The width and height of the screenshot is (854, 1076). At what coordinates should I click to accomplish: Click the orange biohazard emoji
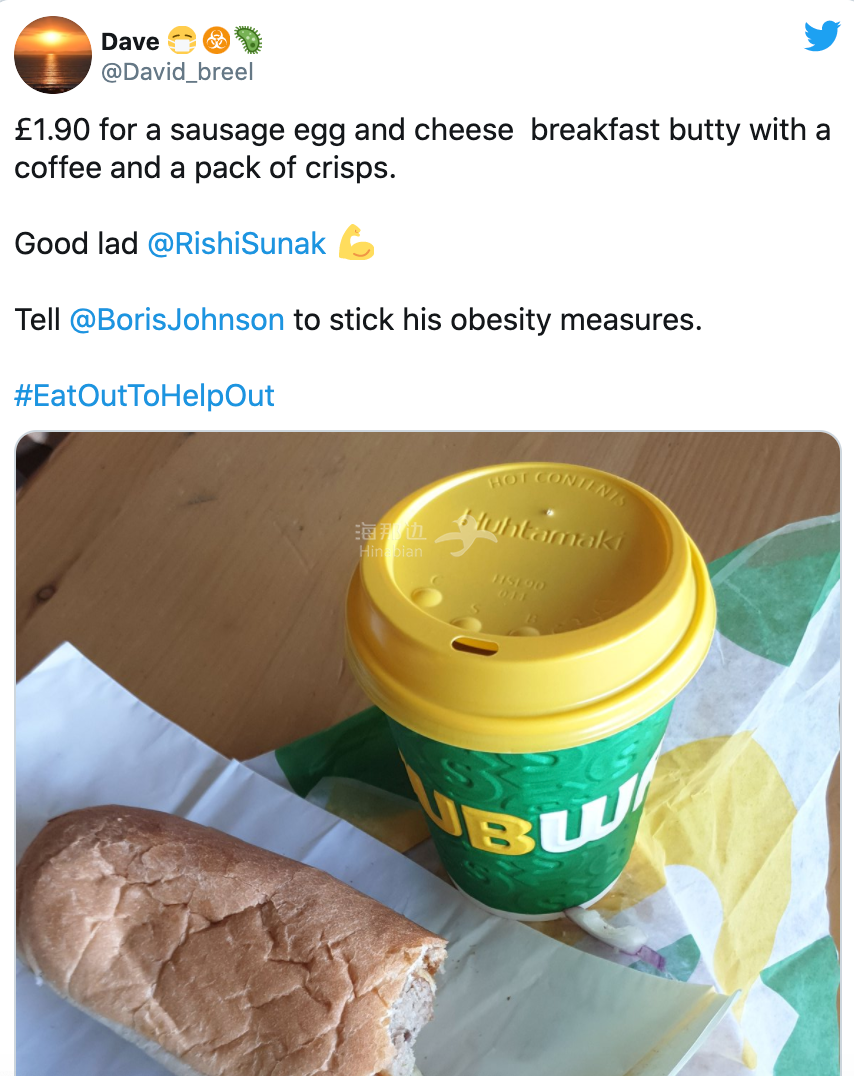coord(215,41)
